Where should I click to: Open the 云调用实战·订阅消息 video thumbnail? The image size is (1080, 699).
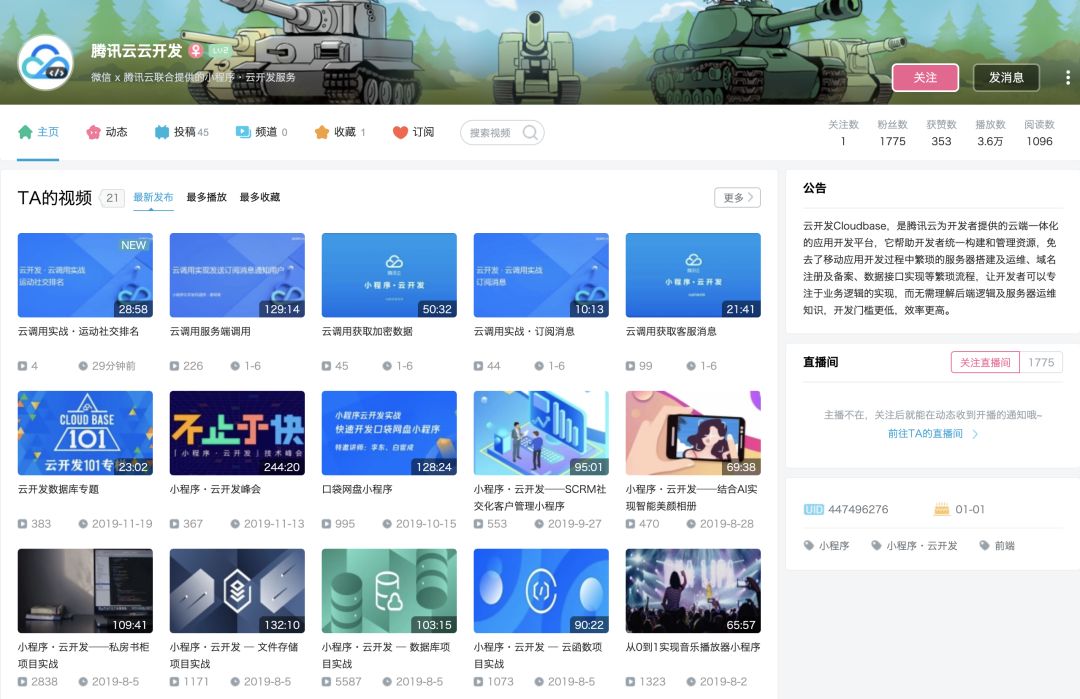[541, 275]
